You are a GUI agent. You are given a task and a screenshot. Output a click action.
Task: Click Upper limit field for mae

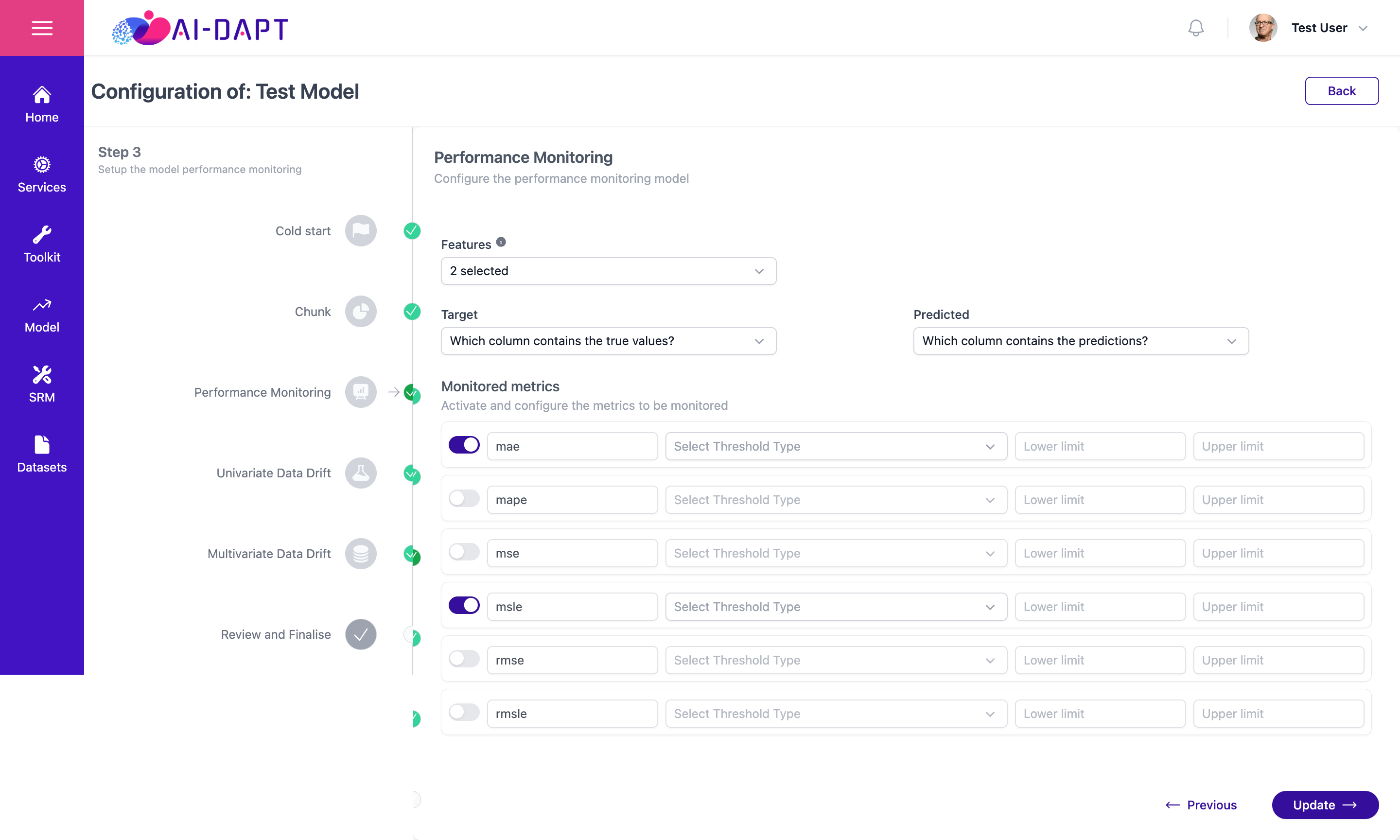[1278, 446]
